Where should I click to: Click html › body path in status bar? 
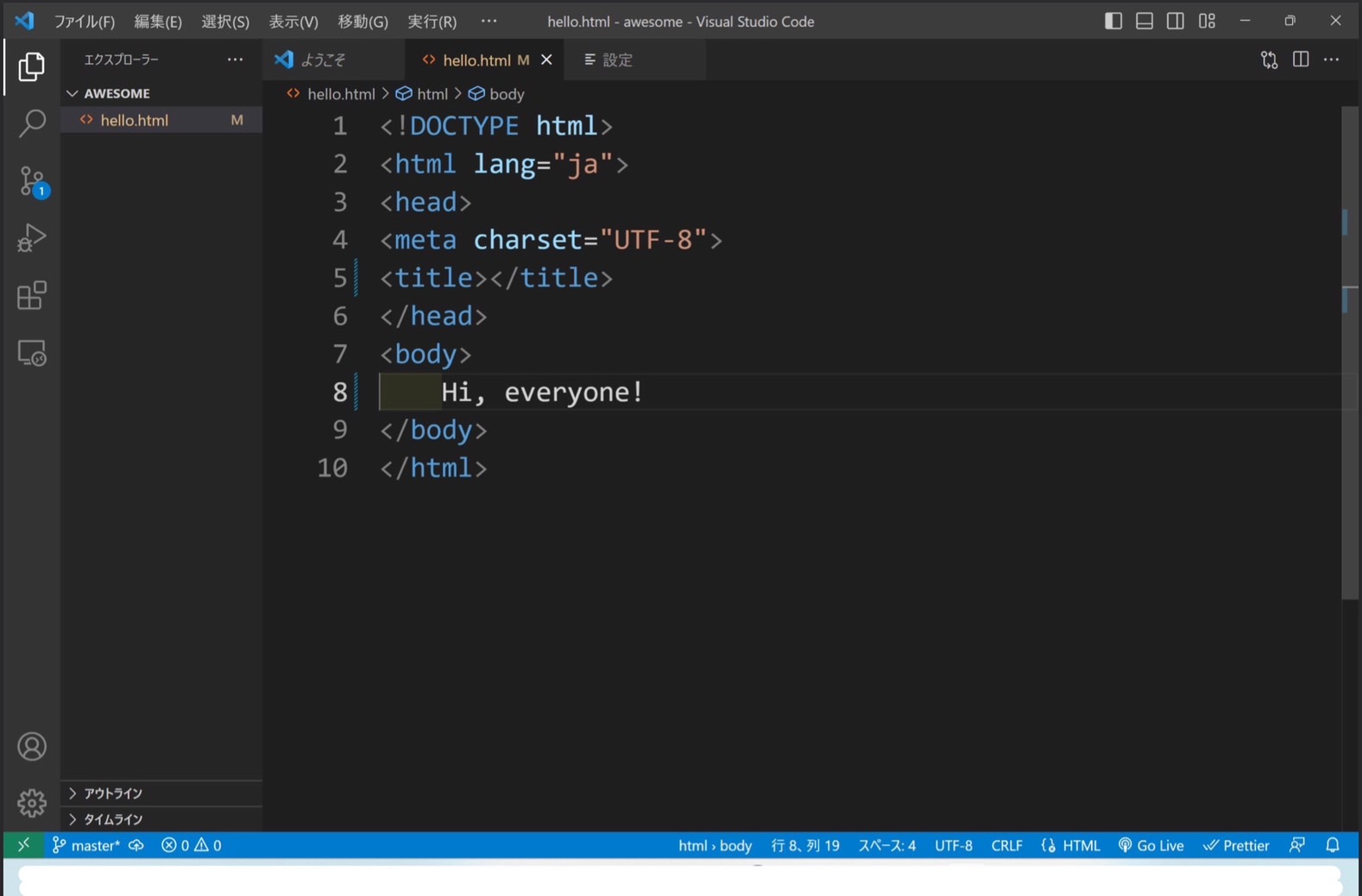tap(715, 845)
